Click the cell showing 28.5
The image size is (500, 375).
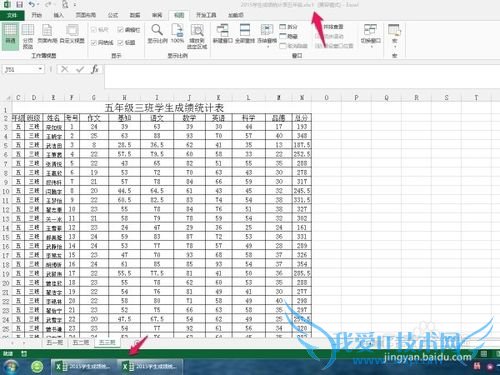(x=124, y=145)
